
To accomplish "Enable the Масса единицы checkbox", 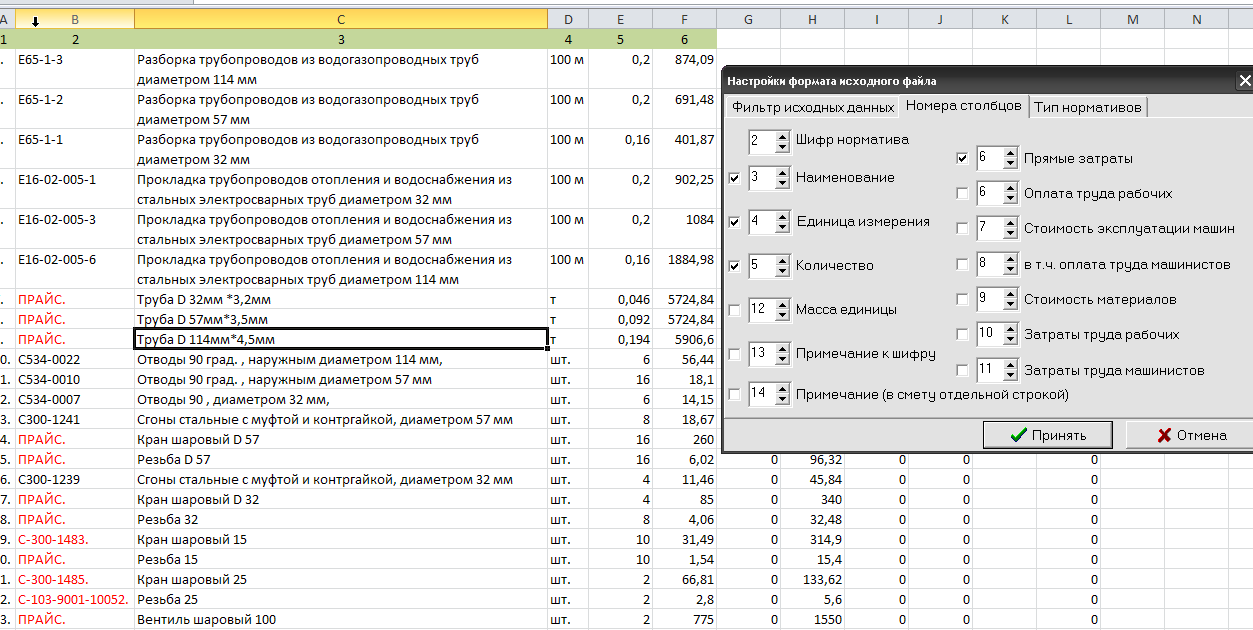I will tap(735, 310).
